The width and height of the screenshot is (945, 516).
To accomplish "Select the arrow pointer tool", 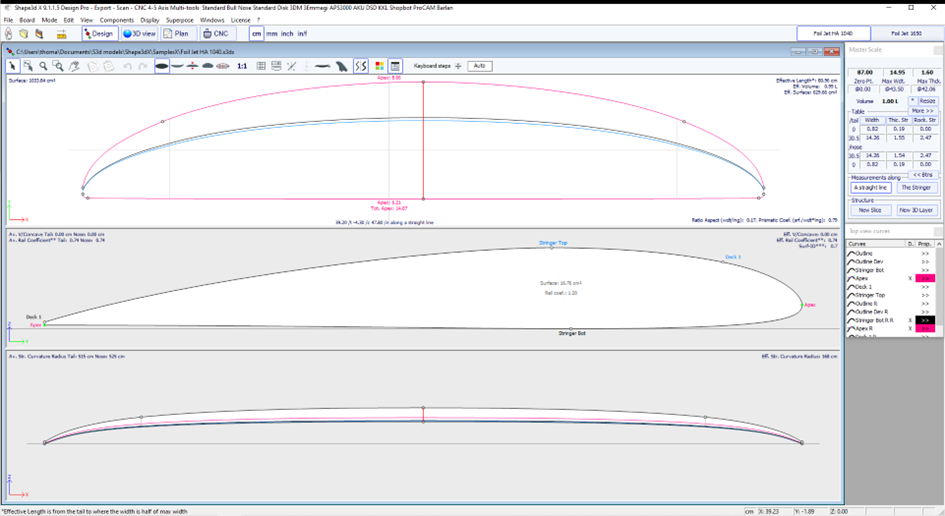I will coord(13,66).
